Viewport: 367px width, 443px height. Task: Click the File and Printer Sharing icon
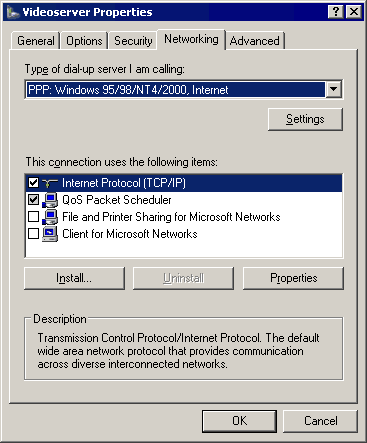(50, 217)
